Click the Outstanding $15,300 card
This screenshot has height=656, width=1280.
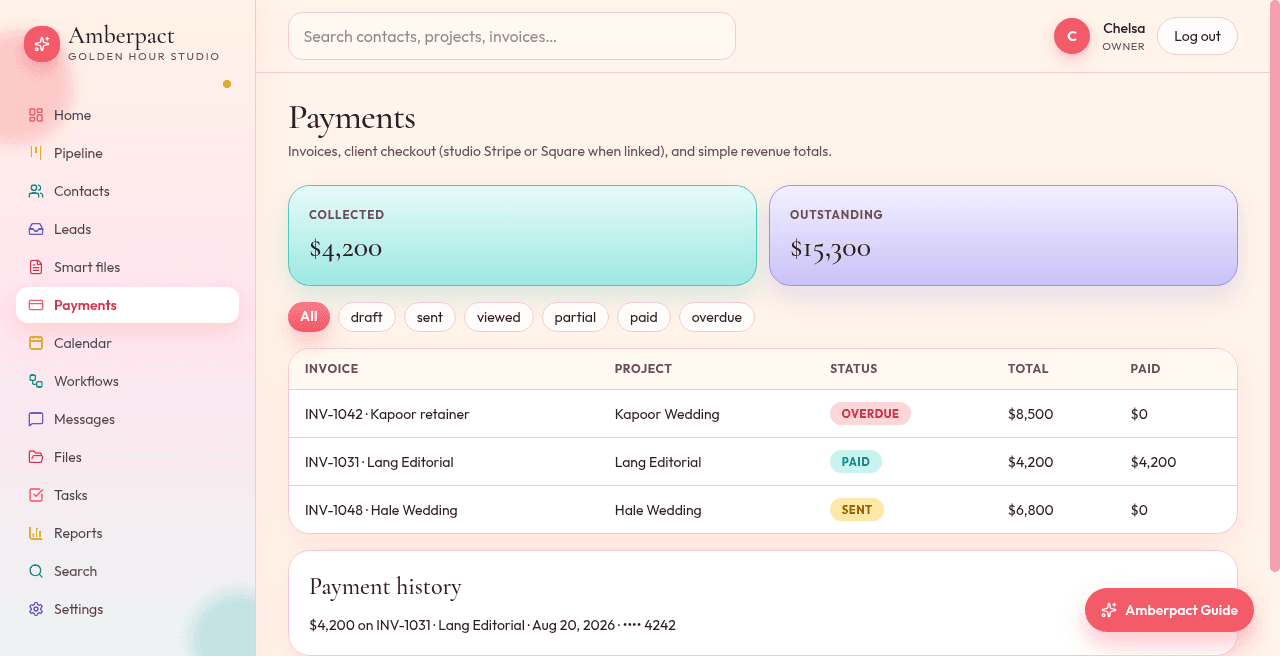point(1003,236)
